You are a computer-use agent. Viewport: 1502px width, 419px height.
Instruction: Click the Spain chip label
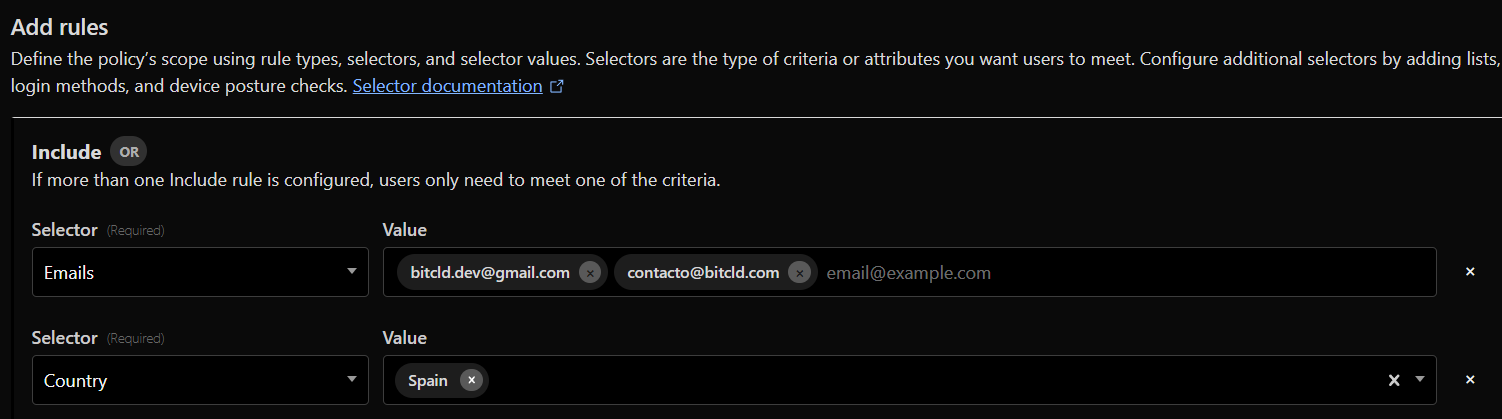click(428, 380)
